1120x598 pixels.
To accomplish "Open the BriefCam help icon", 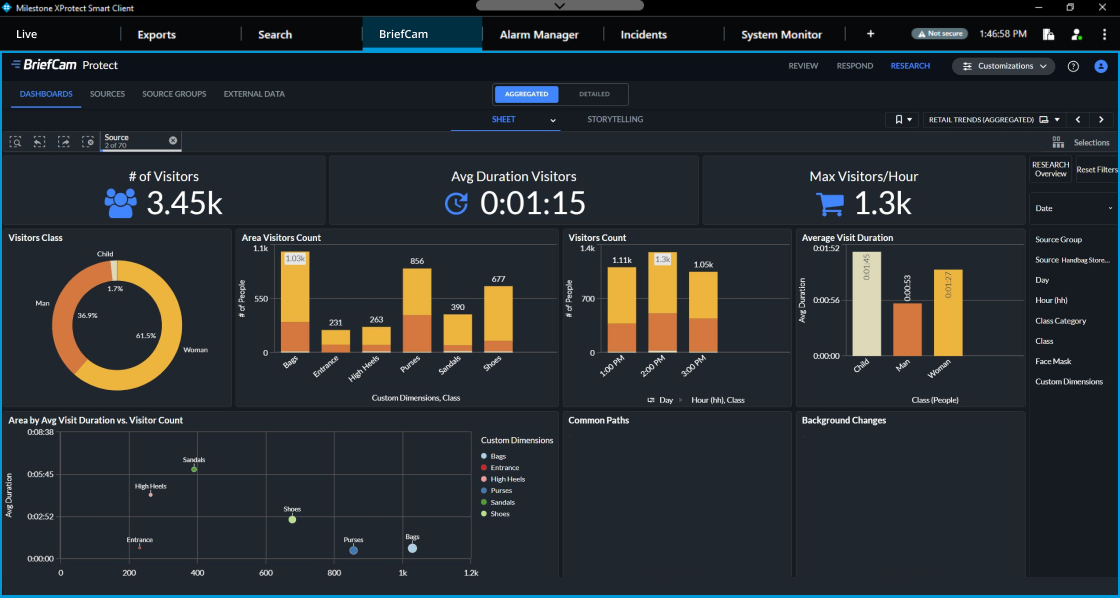I will pos(1073,66).
